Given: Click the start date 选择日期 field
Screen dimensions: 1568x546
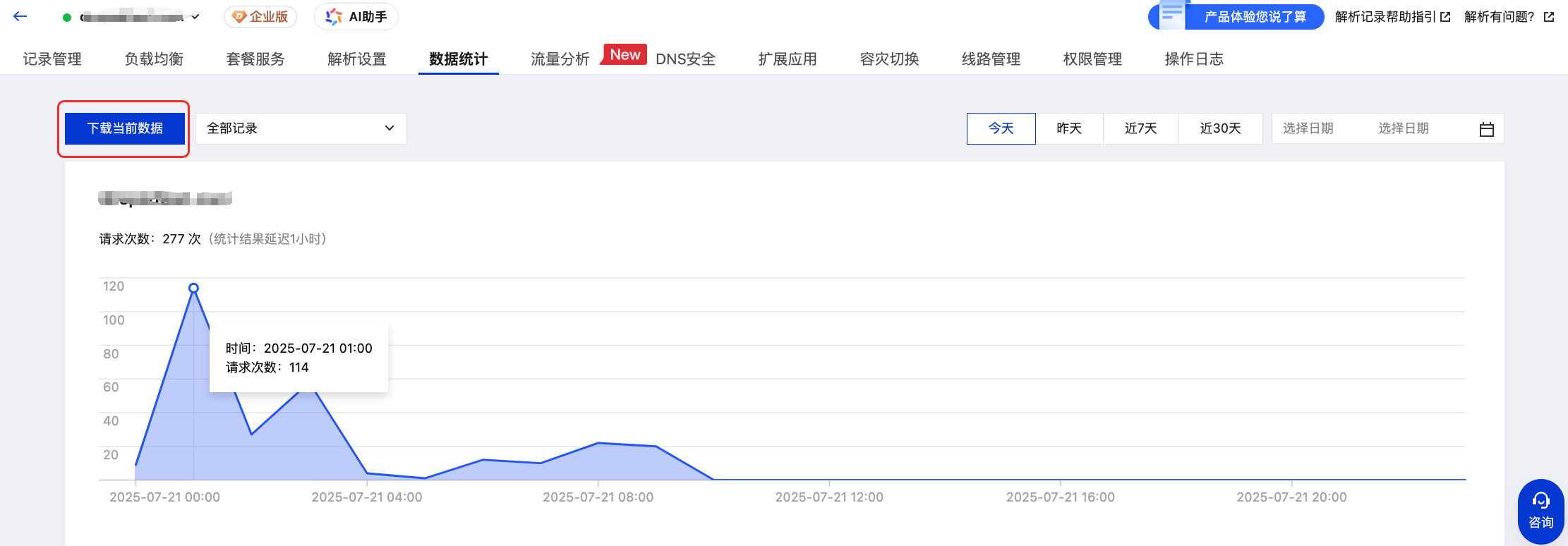Looking at the screenshot, I should pyautogui.click(x=1308, y=128).
